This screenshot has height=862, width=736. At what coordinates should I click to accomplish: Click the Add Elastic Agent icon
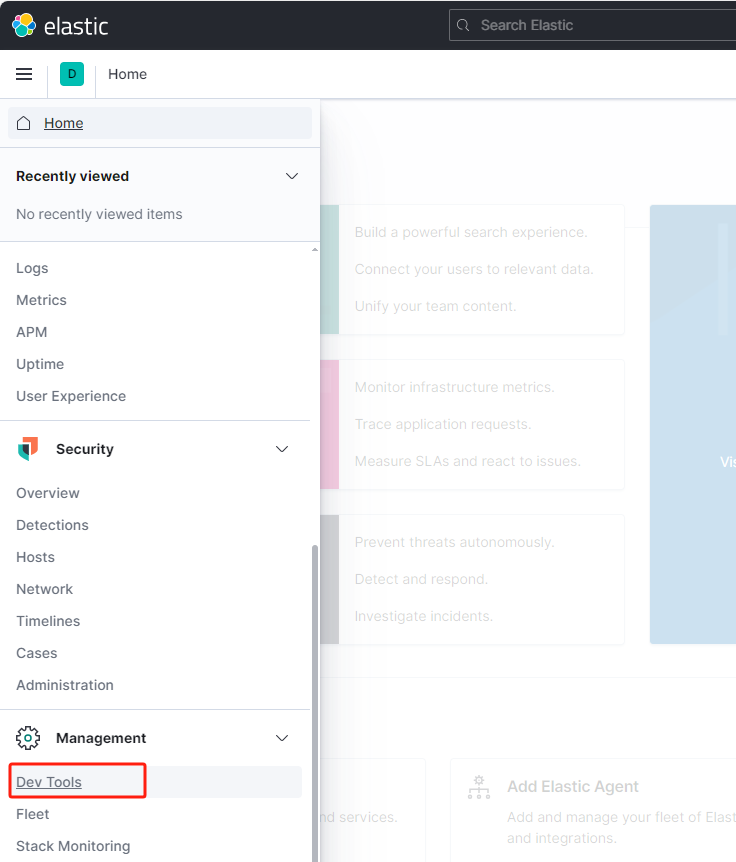(x=479, y=787)
